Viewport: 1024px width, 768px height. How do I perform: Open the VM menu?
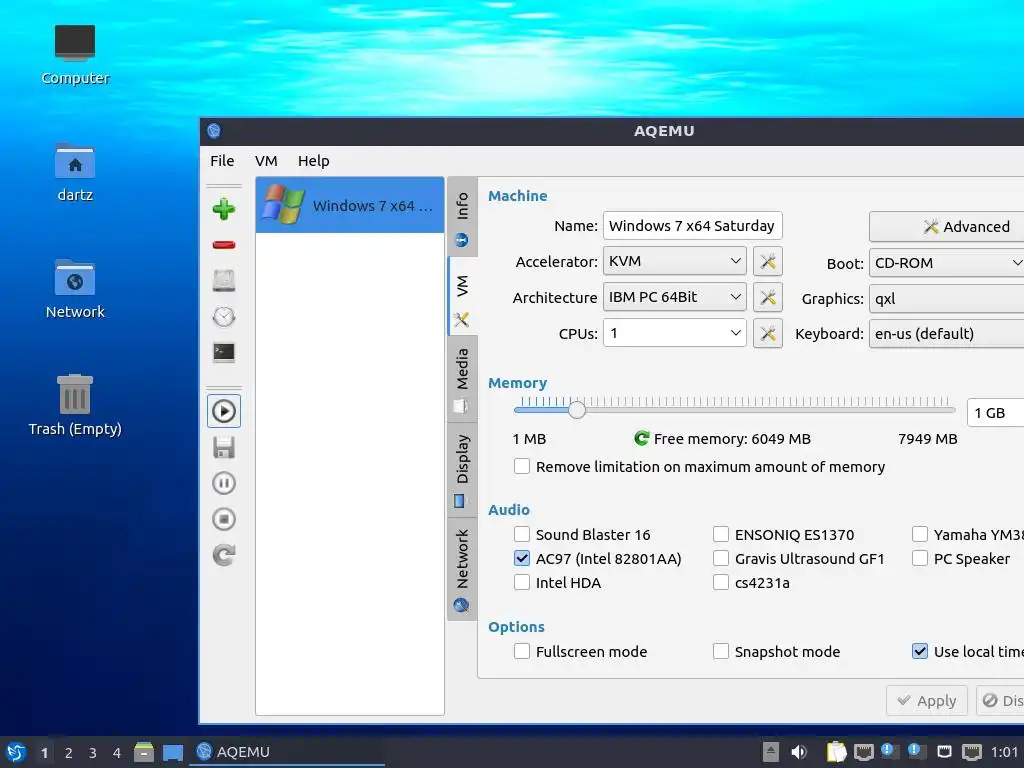point(266,161)
